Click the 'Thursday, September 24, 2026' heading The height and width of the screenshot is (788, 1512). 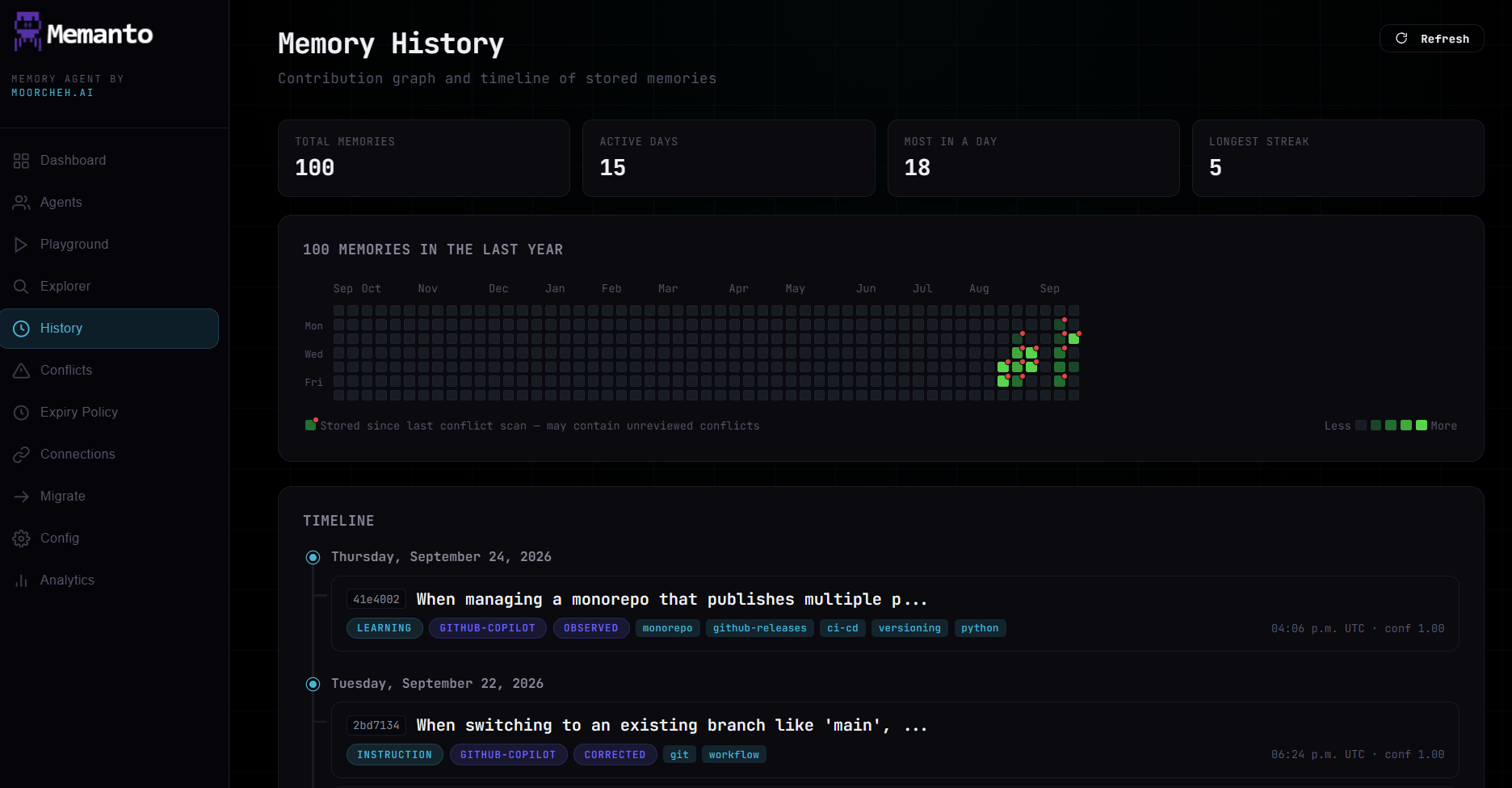coord(442,557)
